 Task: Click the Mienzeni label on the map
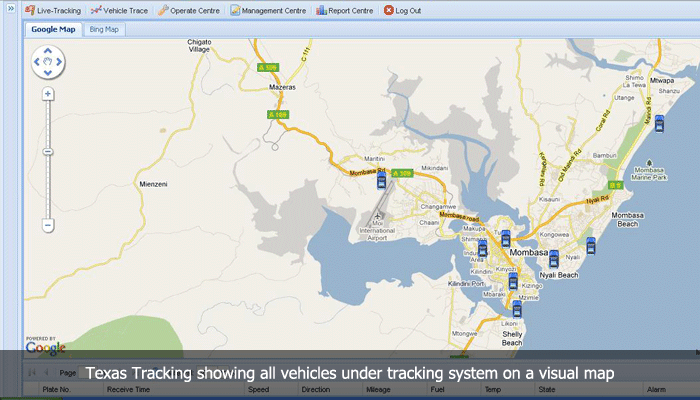pos(153,184)
